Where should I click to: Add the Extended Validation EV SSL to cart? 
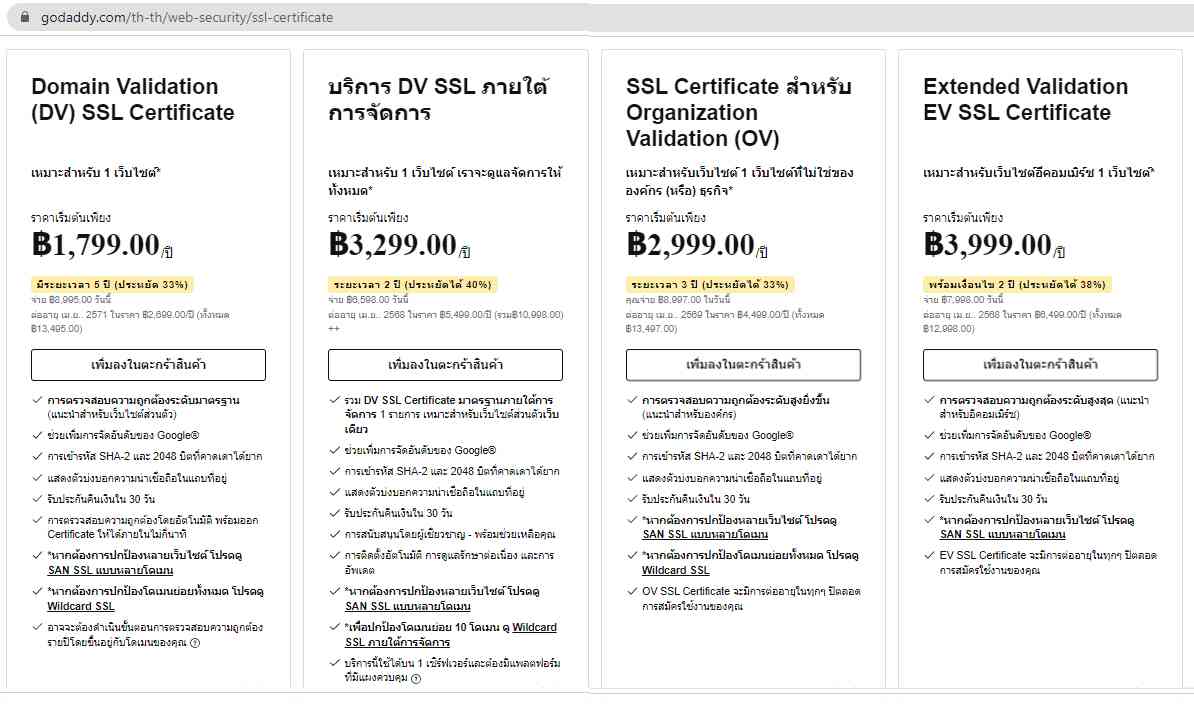(x=1040, y=365)
